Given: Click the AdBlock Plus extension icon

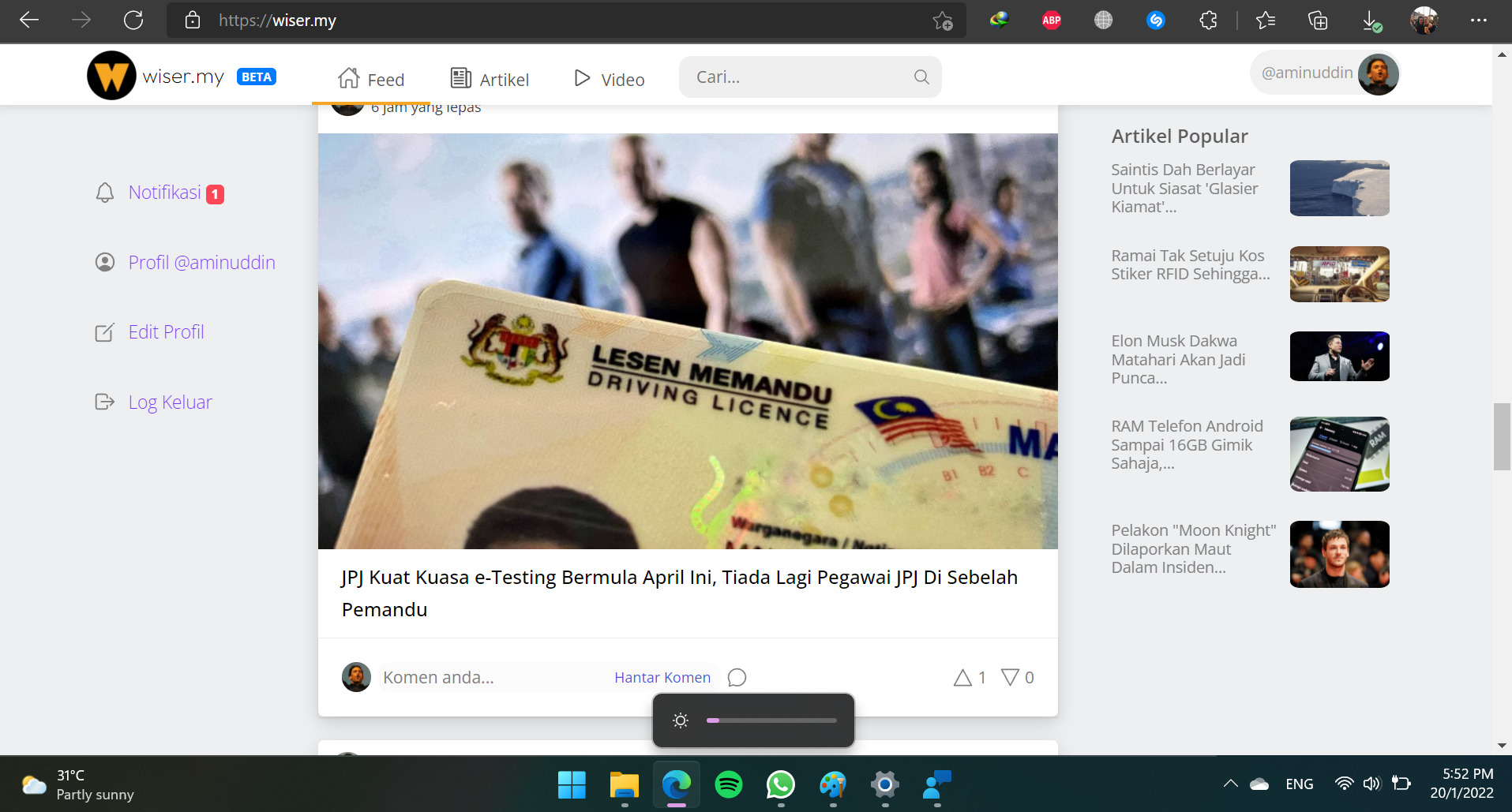Looking at the screenshot, I should 1051,21.
